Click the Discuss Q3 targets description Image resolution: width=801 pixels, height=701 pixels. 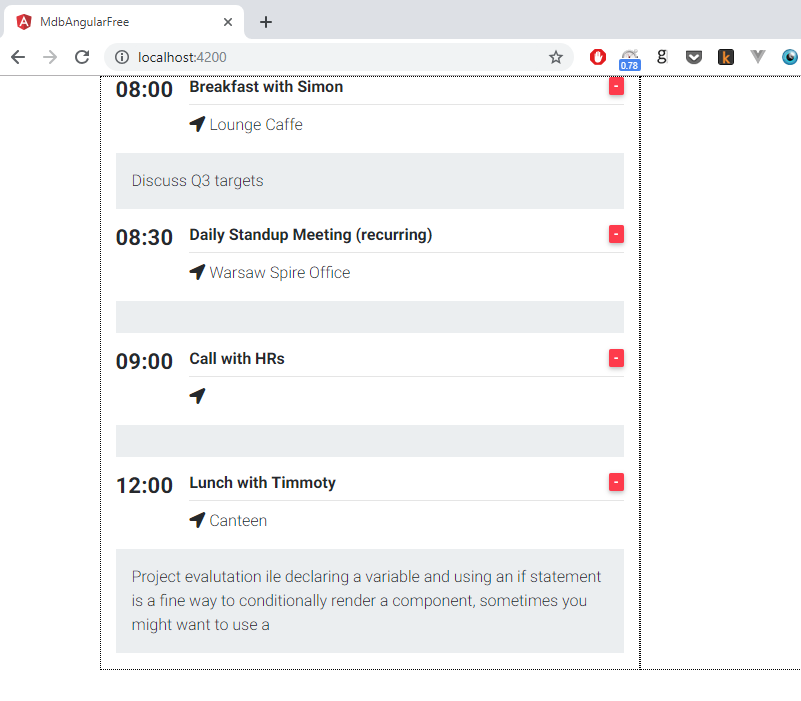[x=198, y=181]
